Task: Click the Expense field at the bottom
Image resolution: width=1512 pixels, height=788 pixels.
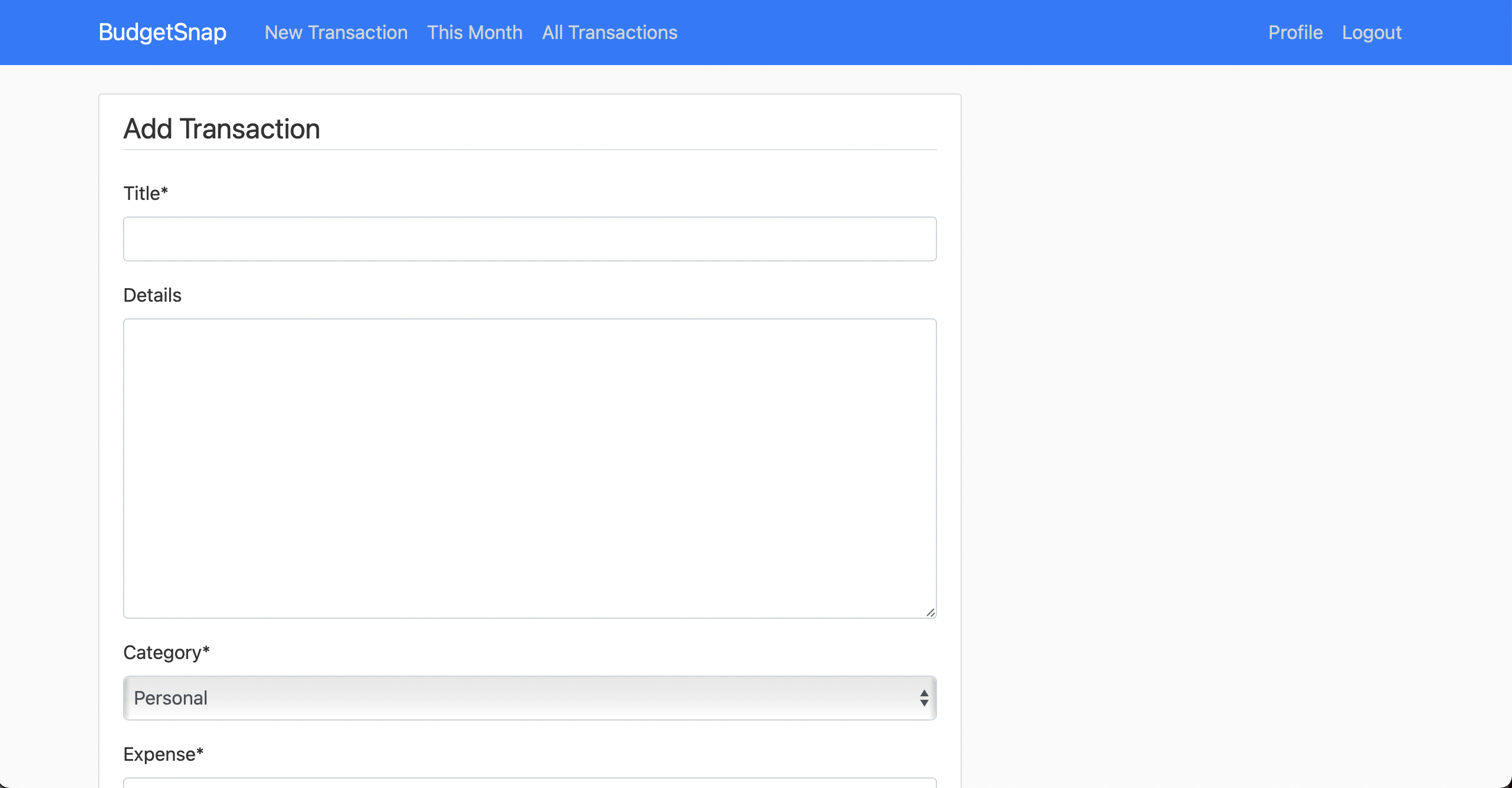Action: (x=529, y=782)
